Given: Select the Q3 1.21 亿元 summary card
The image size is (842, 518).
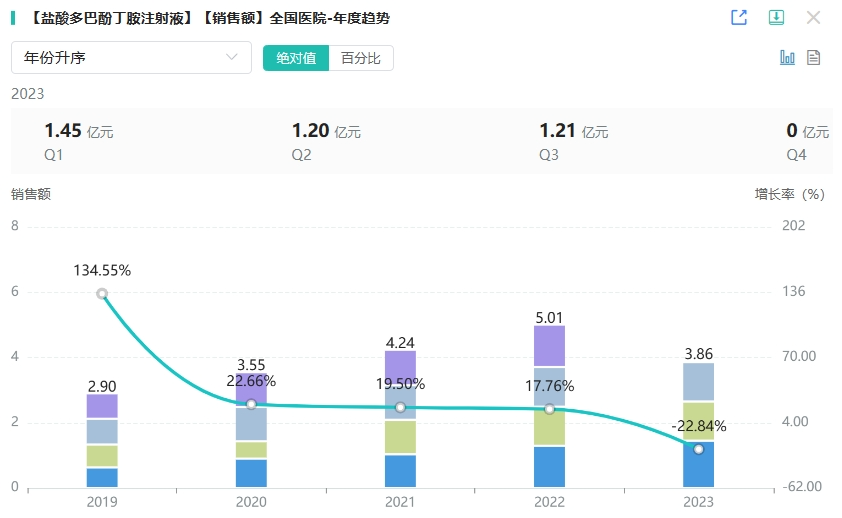Looking at the screenshot, I should click(x=574, y=141).
